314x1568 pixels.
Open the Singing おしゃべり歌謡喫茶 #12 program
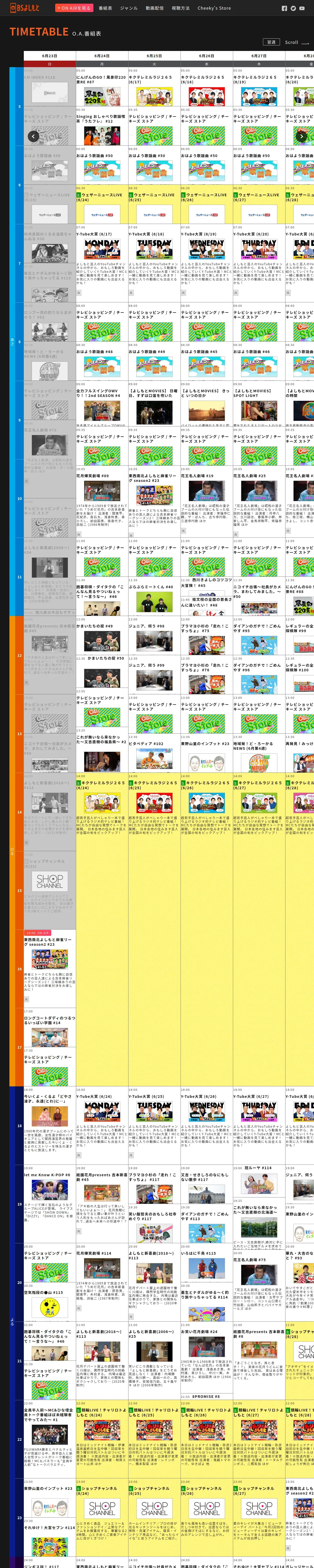click(x=102, y=126)
